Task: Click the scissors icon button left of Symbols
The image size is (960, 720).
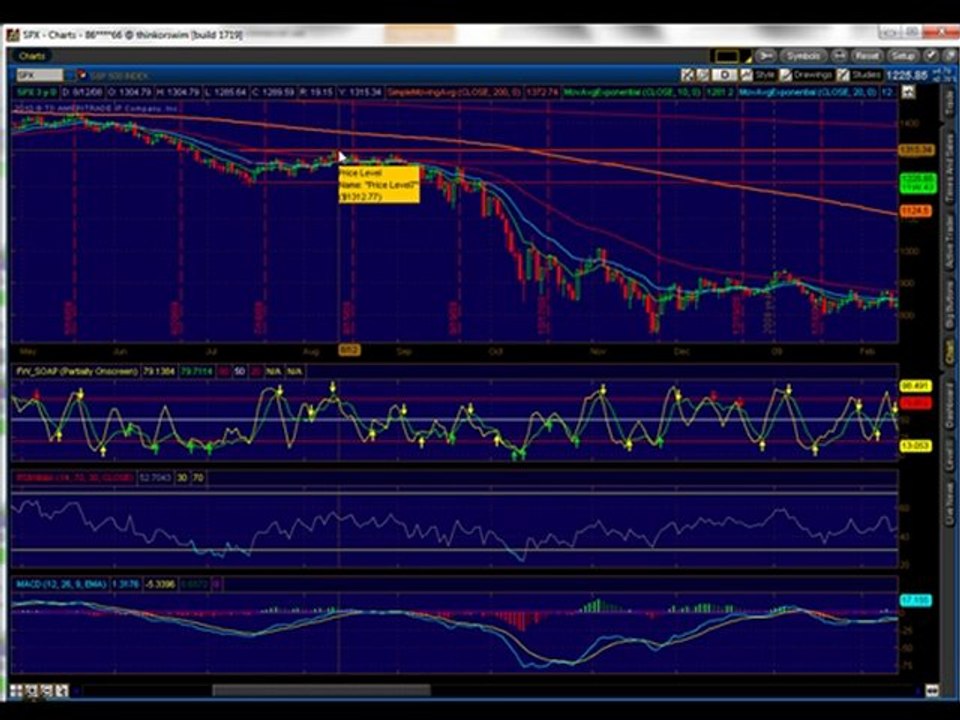Action: pyautogui.click(x=765, y=56)
